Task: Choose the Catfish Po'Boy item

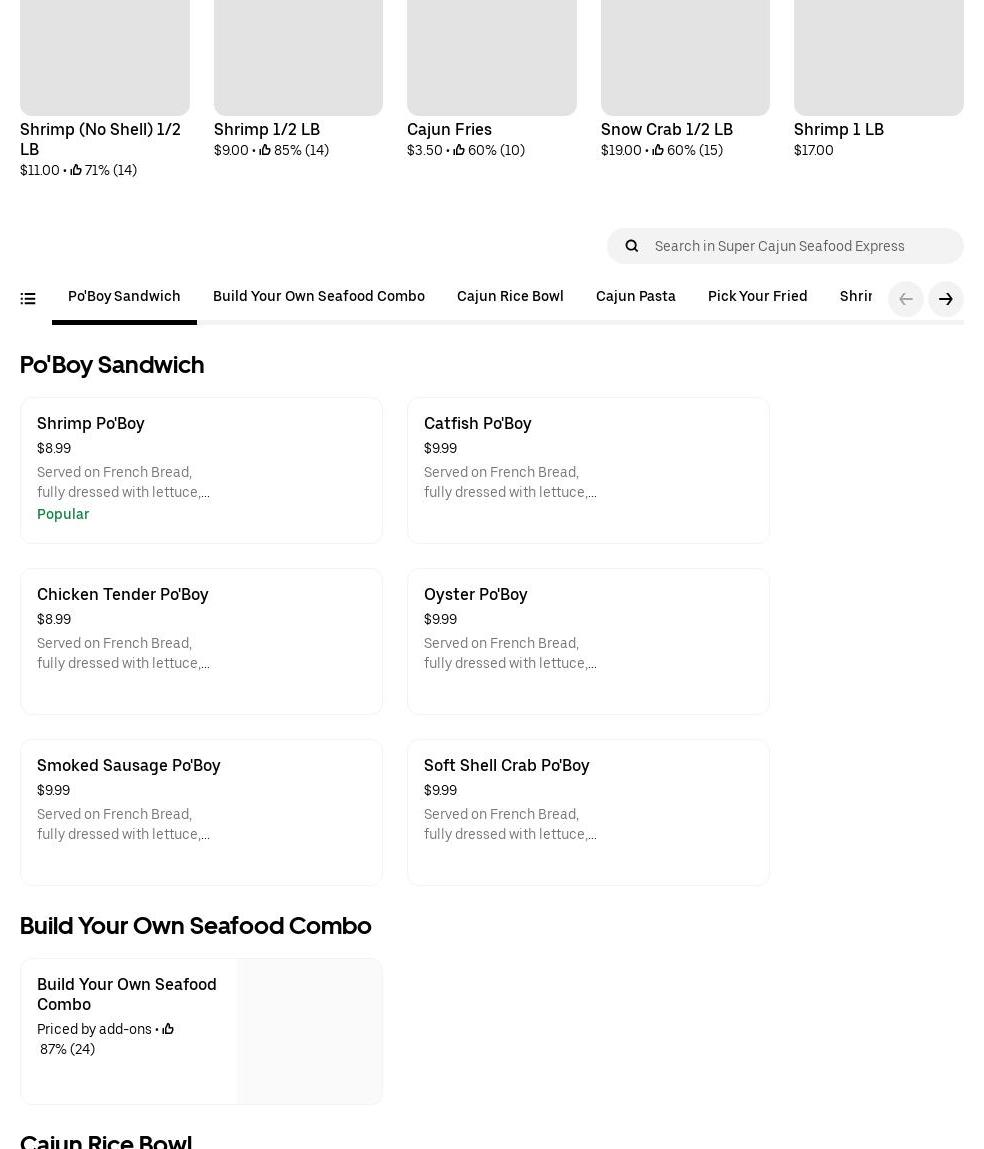Action: point(588,470)
